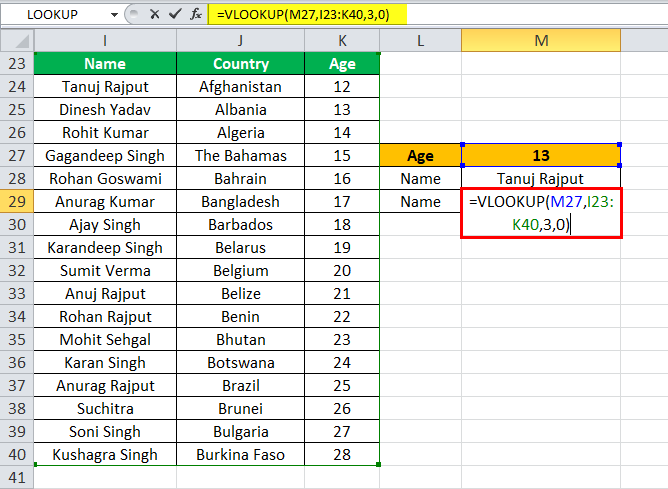Select the Kushagra Singh cell
This screenshot has height=489, width=668.
coord(105,454)
